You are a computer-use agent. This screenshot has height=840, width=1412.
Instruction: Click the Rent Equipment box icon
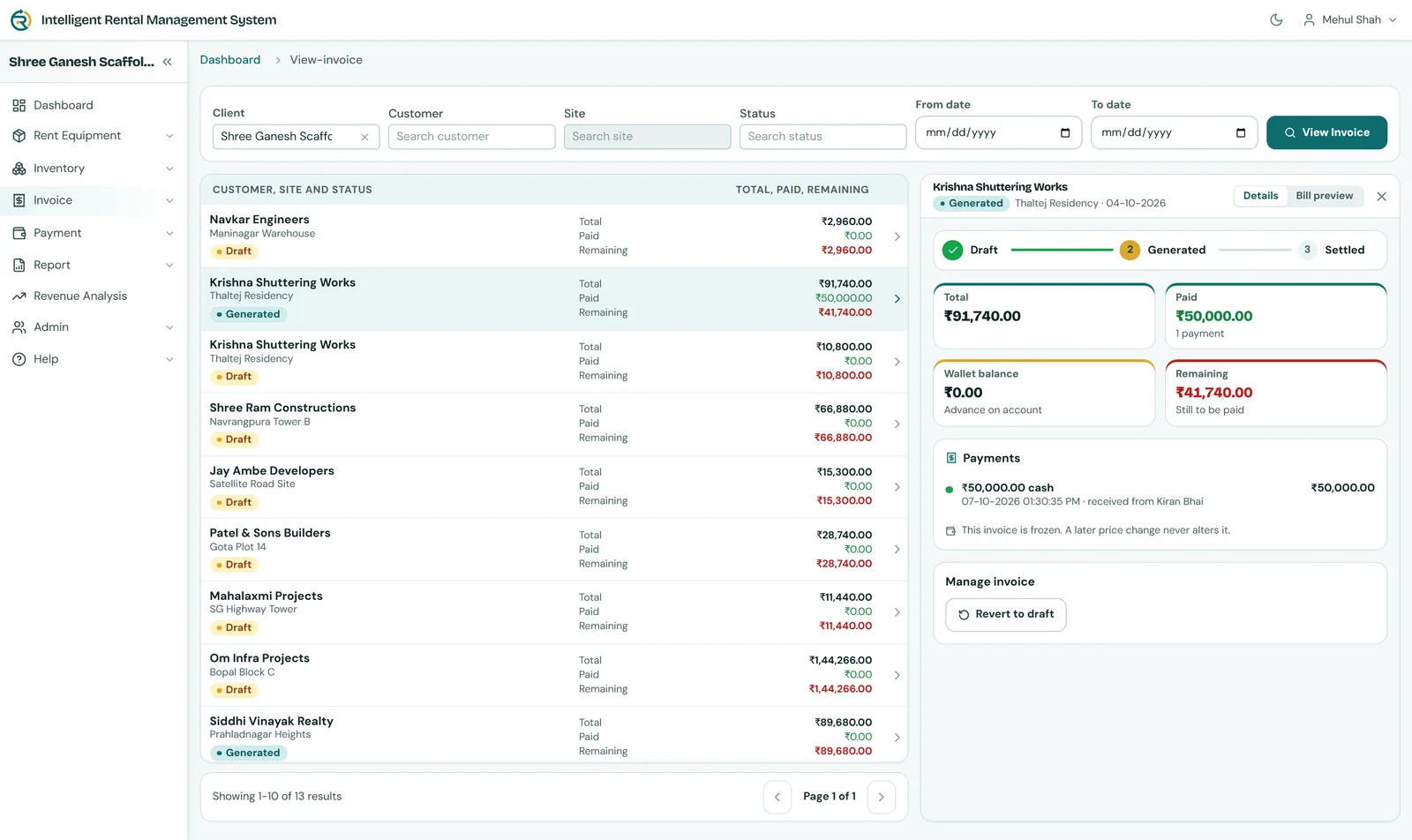click(x=19, y=136)
